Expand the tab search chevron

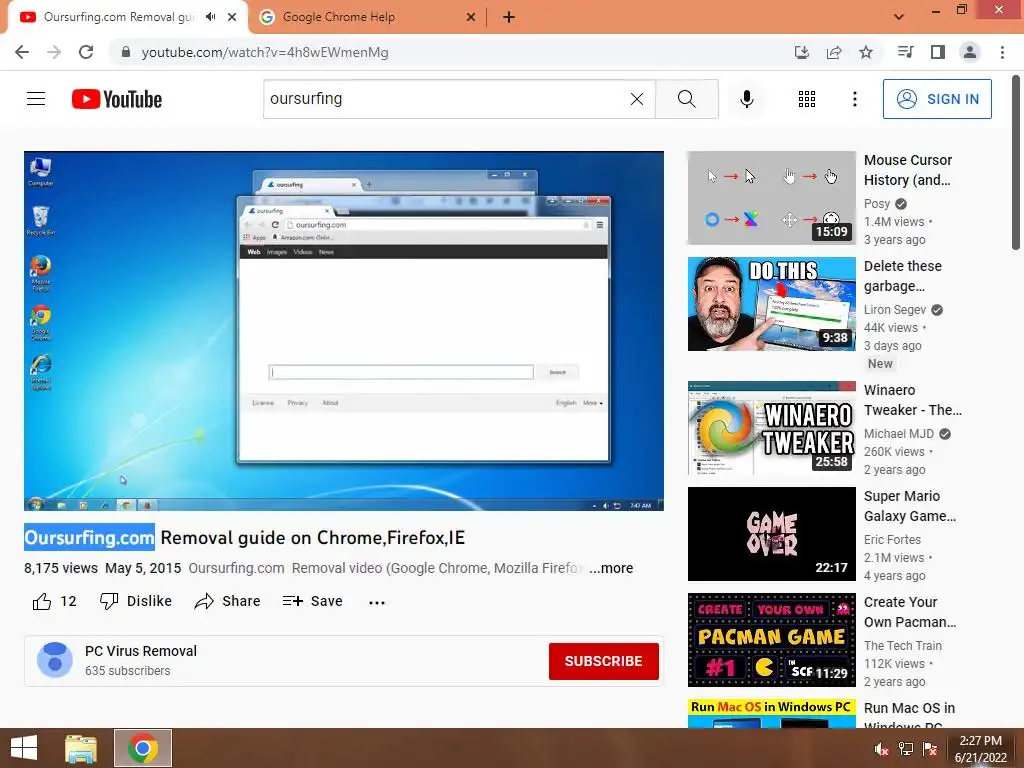tap(899, 17)
